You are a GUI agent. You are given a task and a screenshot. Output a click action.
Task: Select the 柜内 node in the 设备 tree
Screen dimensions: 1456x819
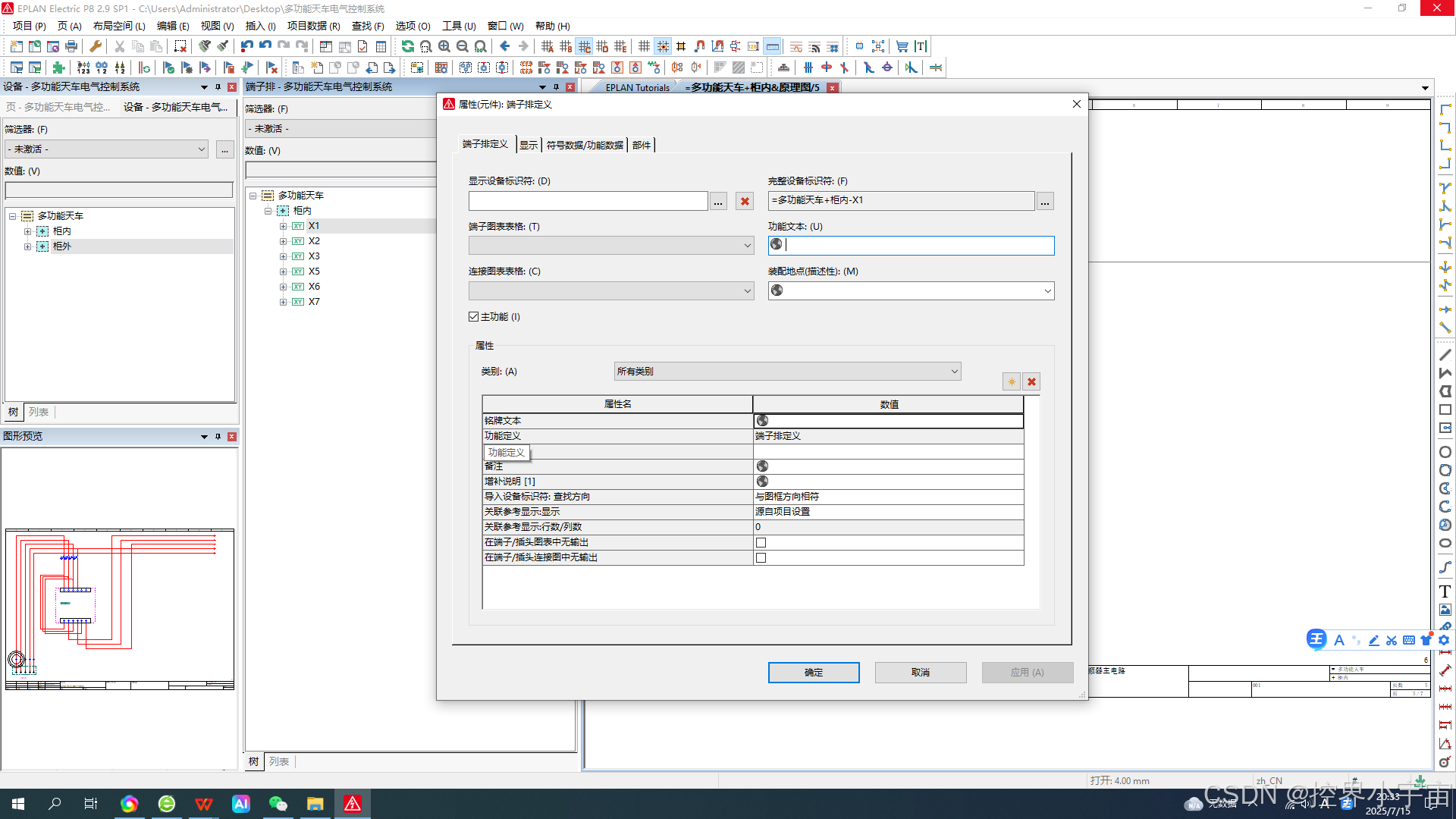[62, 232]
